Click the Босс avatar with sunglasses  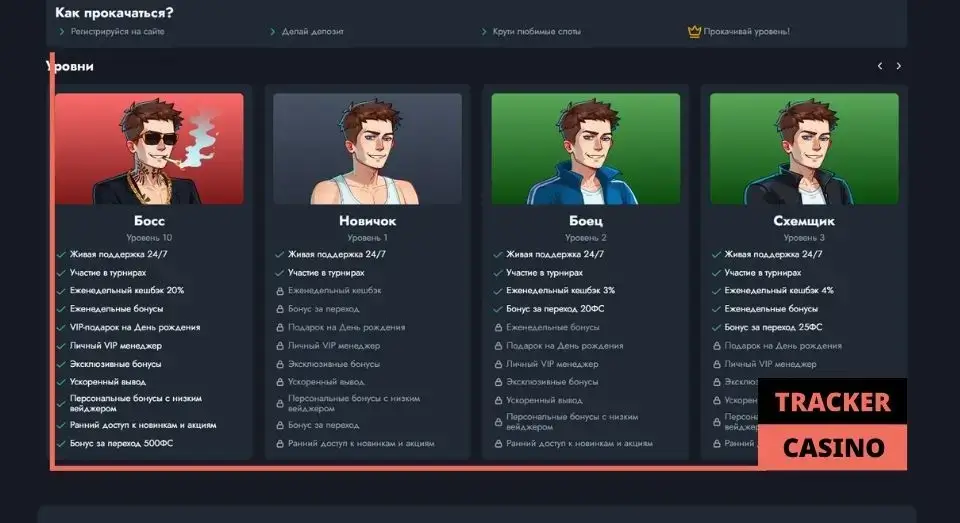coord(149,149)
